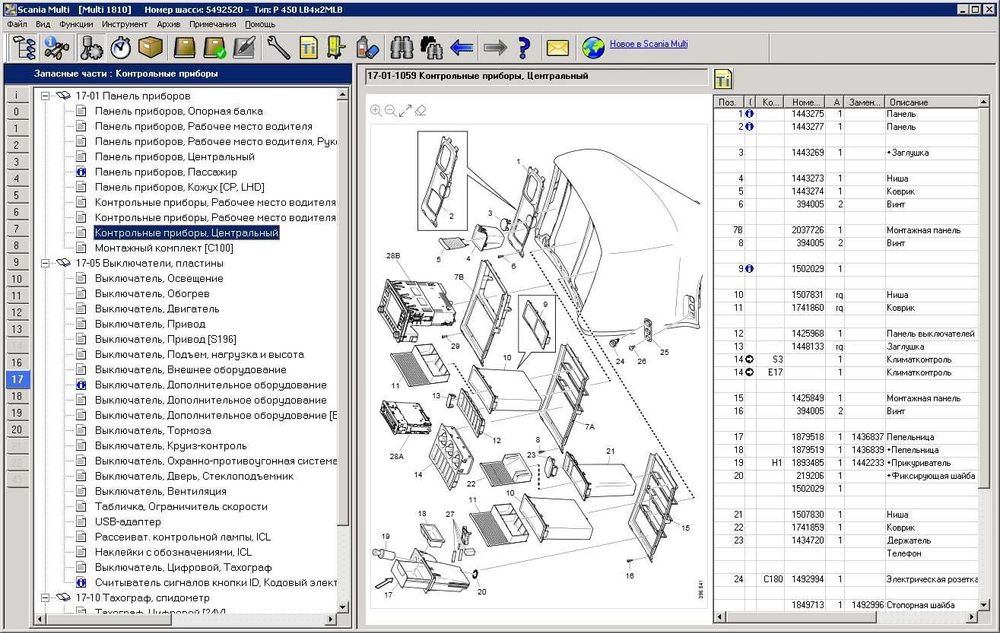This screenshot has height=633, width=1000.
Task: Open the Файл menu
Action: tap(16, 23)
